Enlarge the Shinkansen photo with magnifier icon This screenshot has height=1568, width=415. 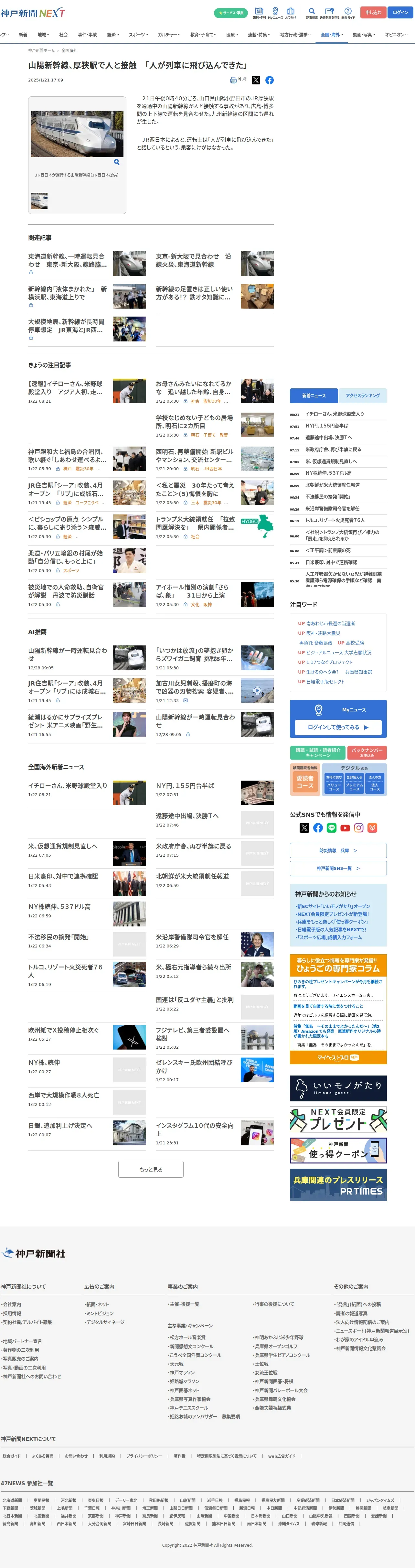pos(116,162)
